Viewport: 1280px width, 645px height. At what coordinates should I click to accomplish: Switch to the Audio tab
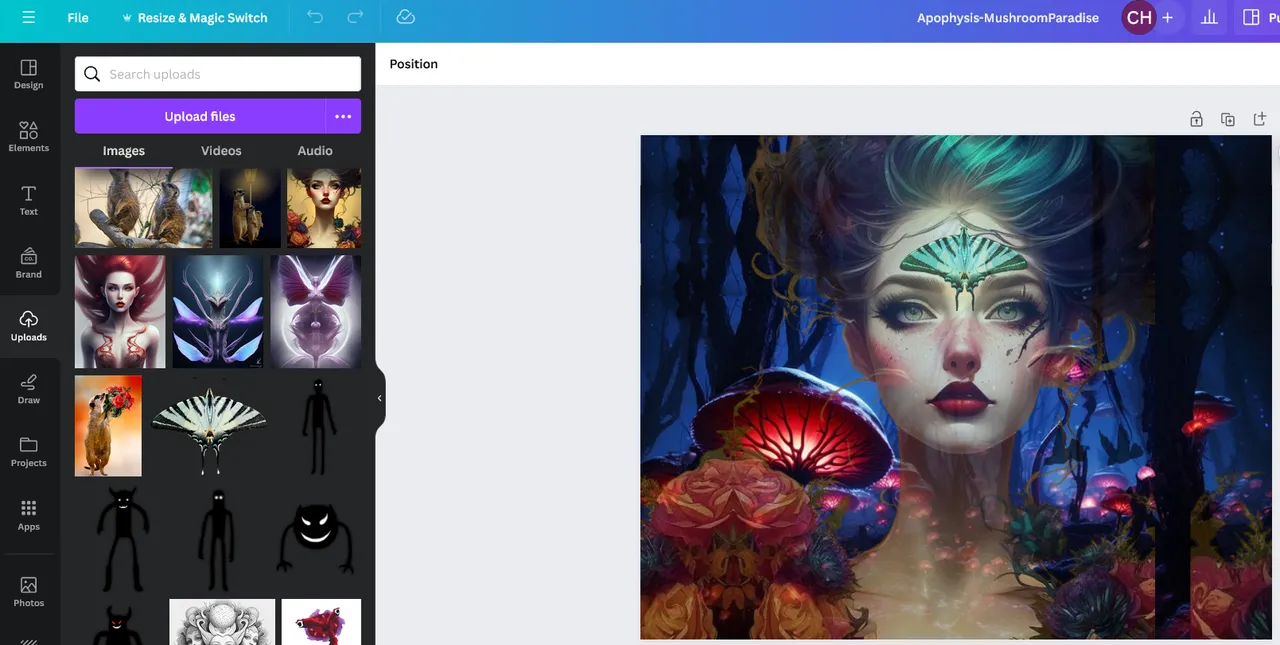tap(315, 151)
